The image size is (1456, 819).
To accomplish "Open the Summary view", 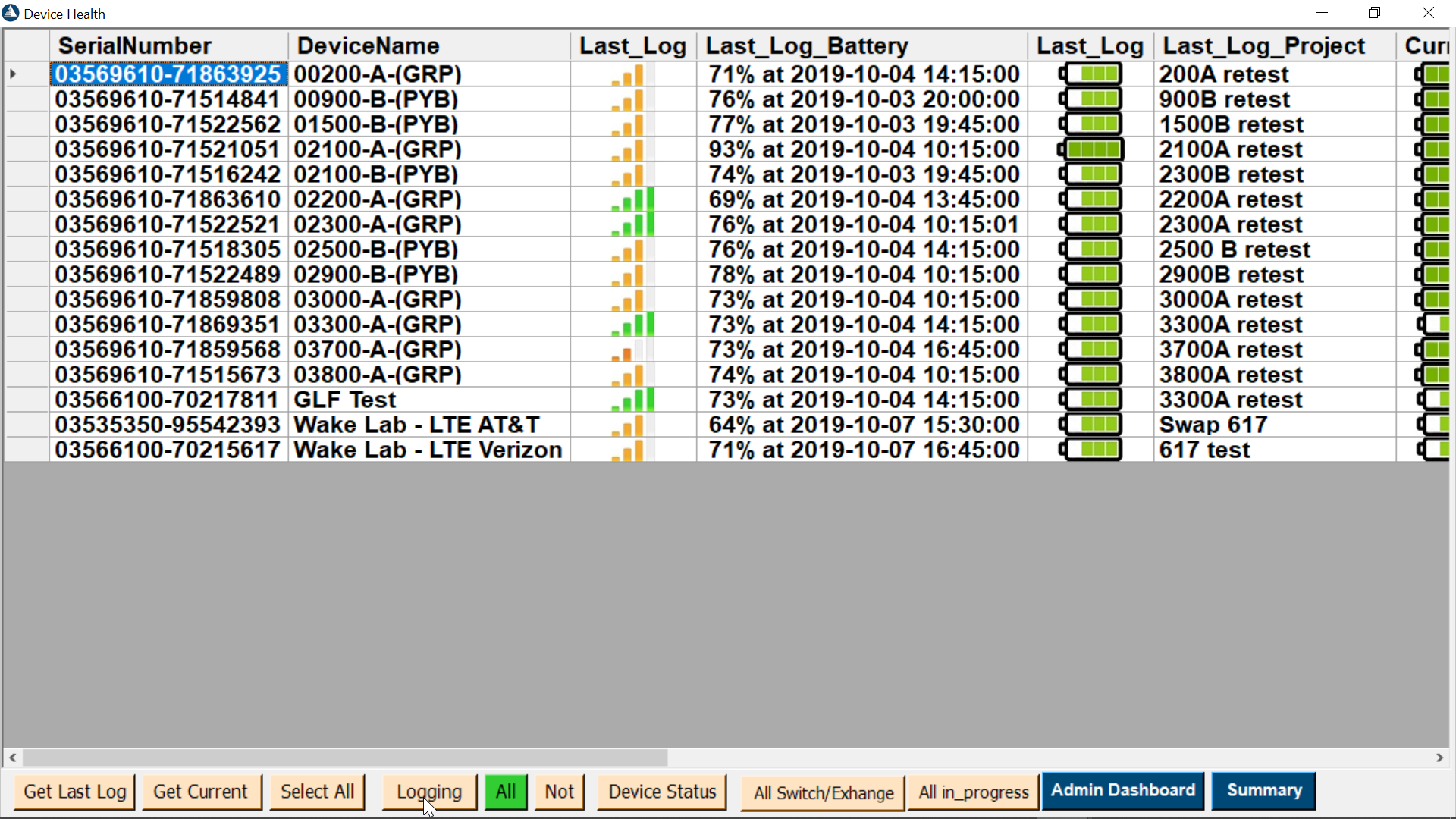I will 1263,791.
